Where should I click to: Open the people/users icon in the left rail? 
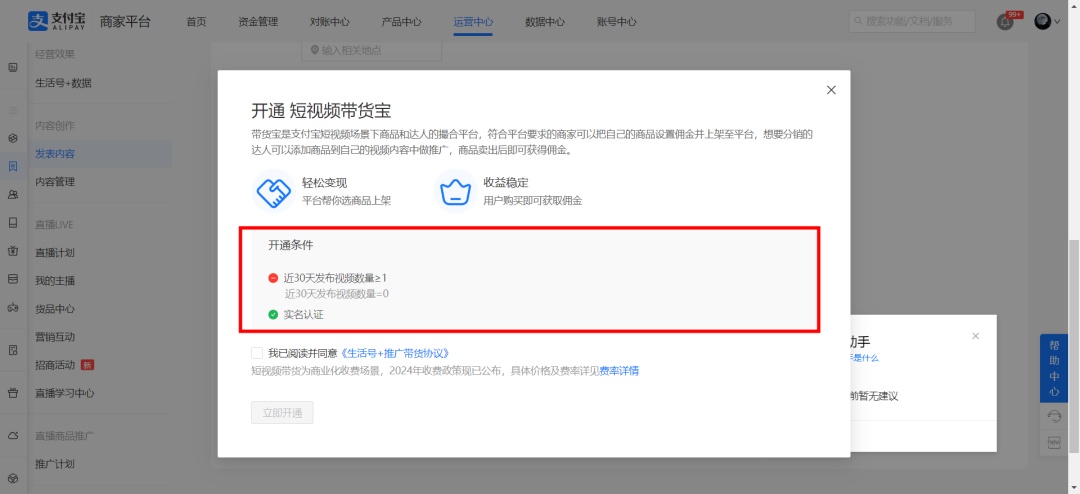[x=13, y=195]
